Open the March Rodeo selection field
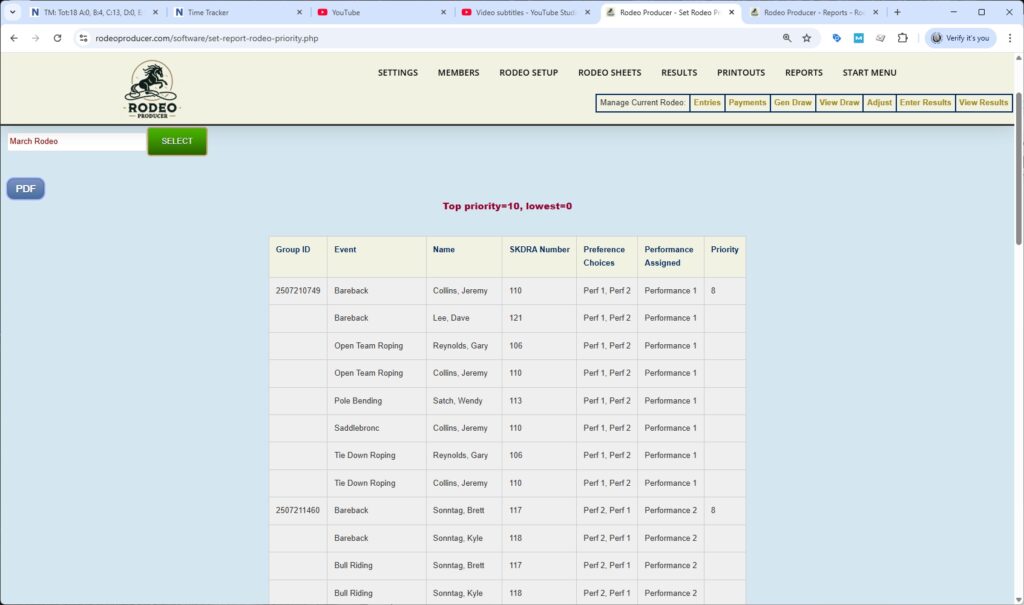Viewport: 1024px width, 605px height. click(x=76, y=142)
